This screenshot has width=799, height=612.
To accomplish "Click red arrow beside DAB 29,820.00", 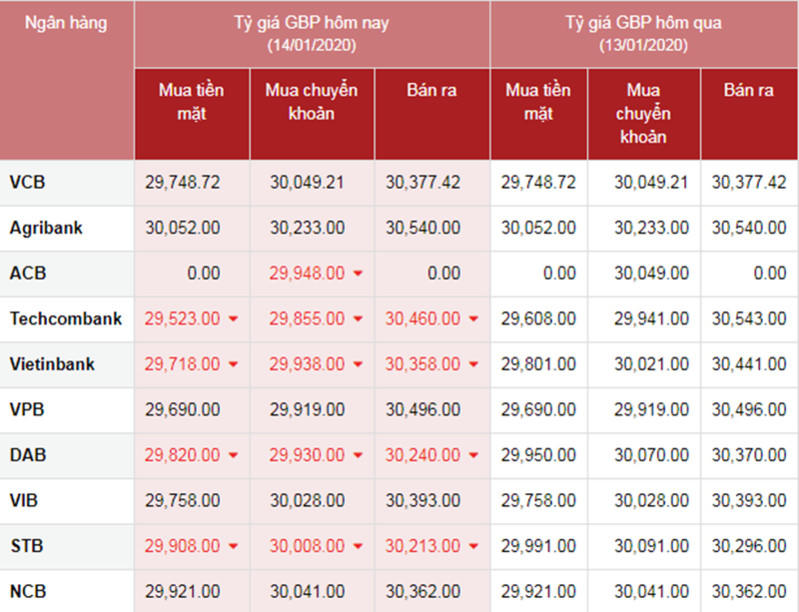I will 233,456.
